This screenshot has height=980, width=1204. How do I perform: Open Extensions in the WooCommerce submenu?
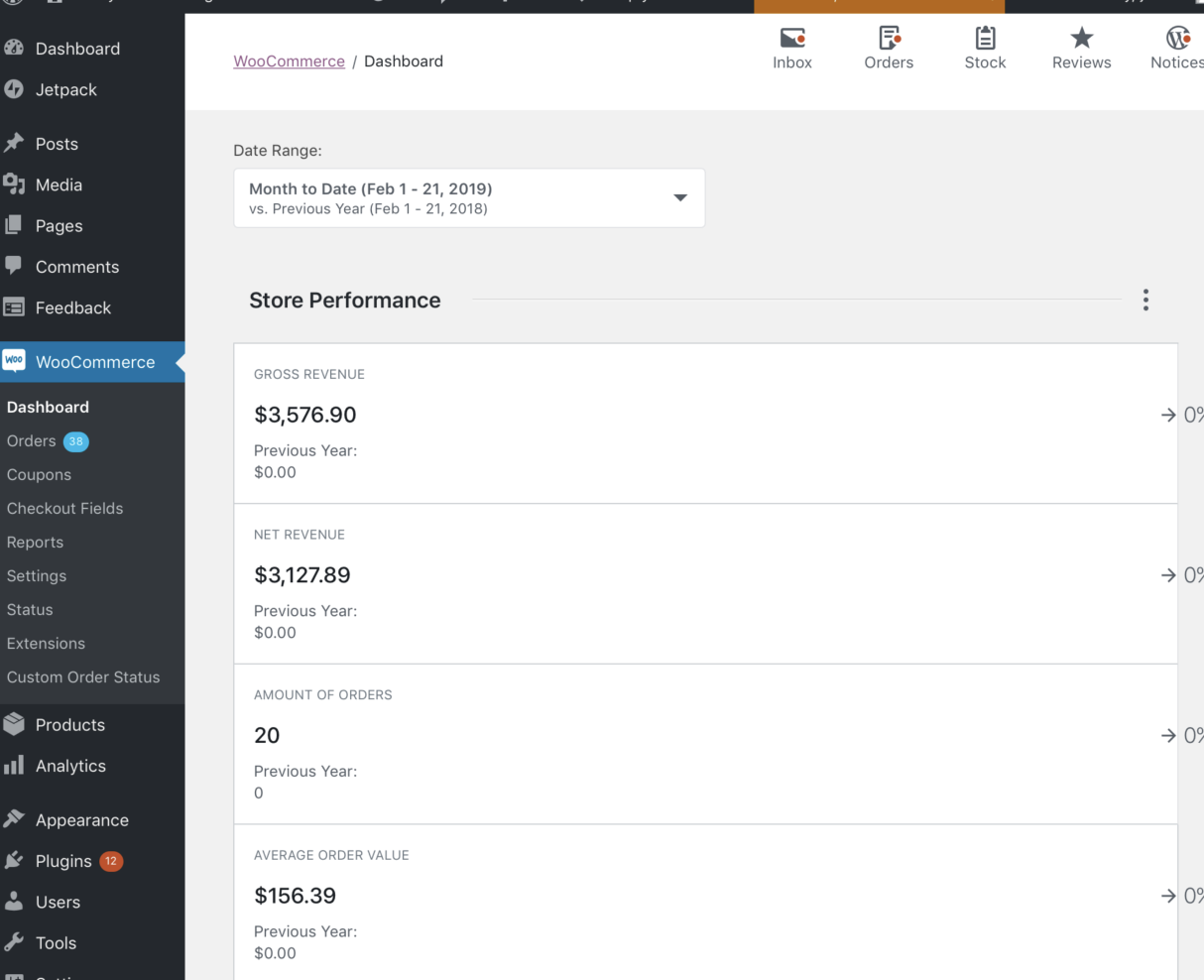(x=46, y=643)
